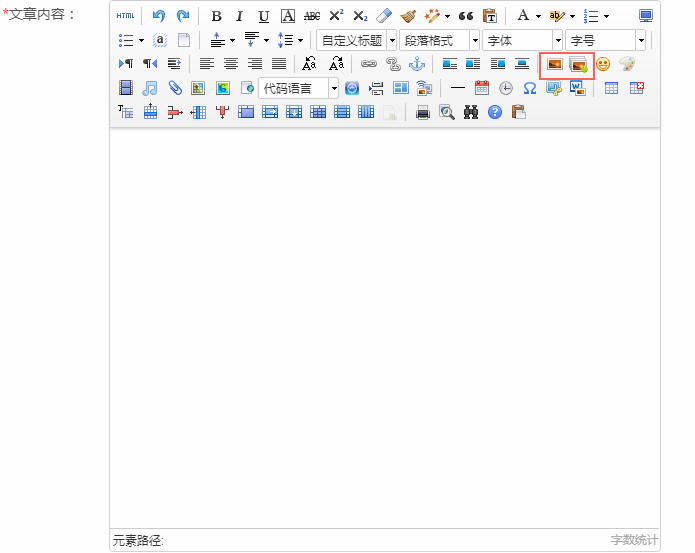Click the eraser remove-format icon
The image size is (695, 553).
pos(384,16)
